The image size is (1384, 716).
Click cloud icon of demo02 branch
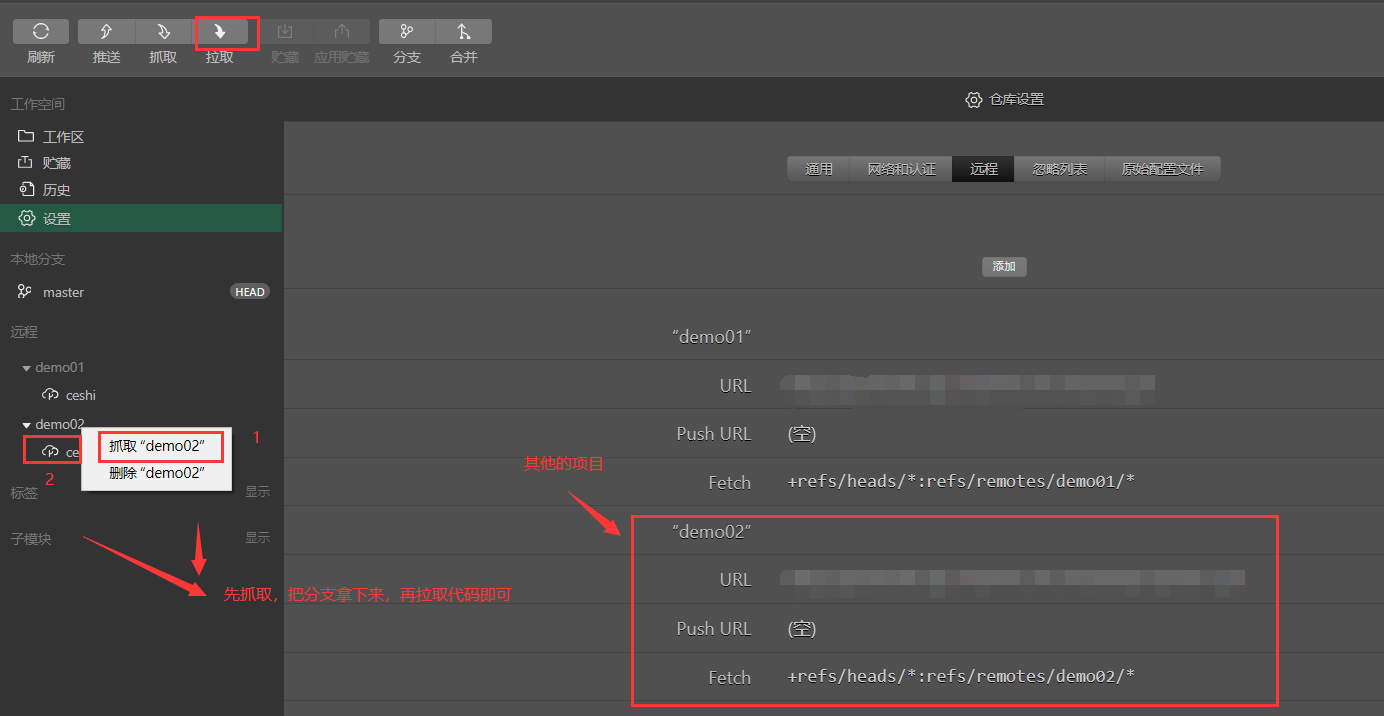(x=50, y=452)
